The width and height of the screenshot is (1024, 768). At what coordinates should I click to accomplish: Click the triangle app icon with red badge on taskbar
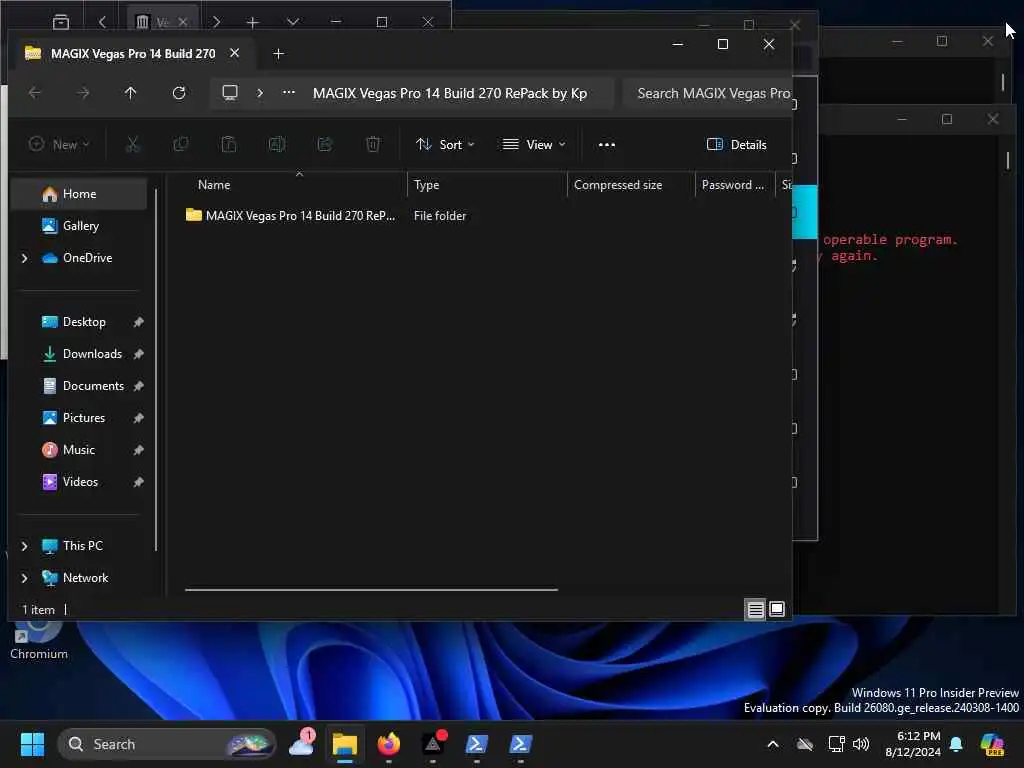tap(433, 744)
